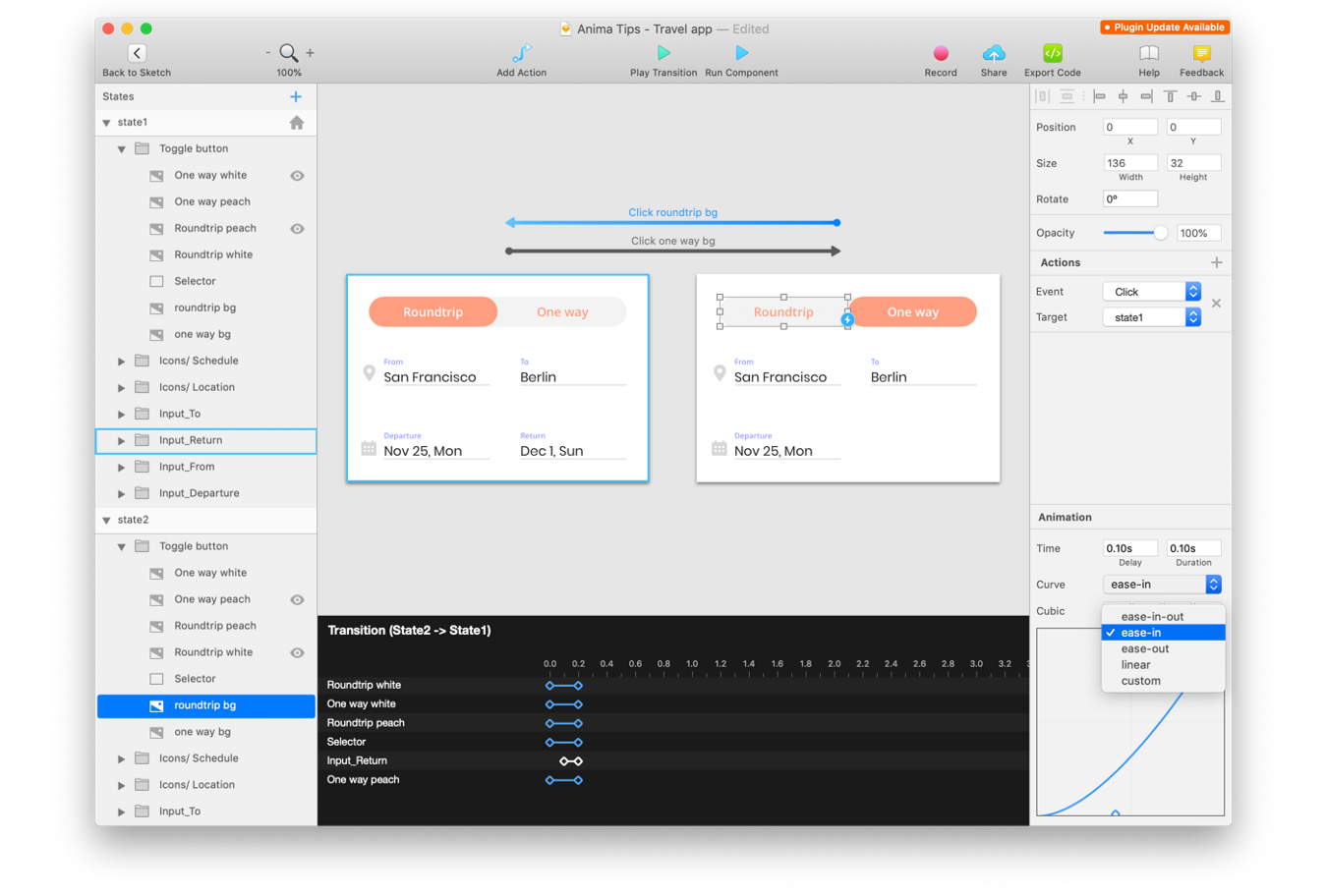Toggle visibility of state1 Roundtrip peach layer
Viewport: 1327px width, 896px height.
(x=297, y=229)
